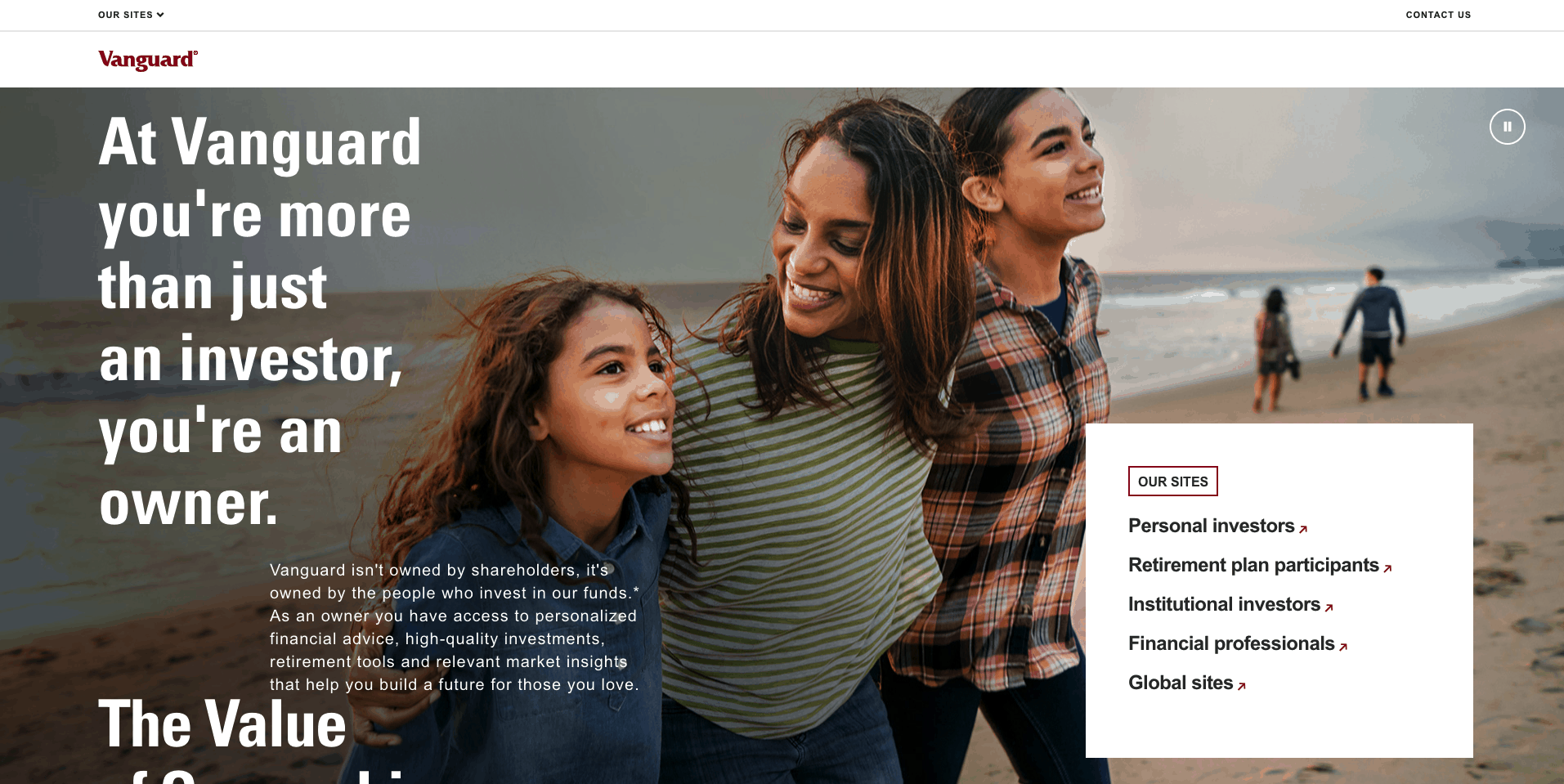
Task: Pause the hero video with the pause button
Action: pyautogui.click(x=1507, y=127)
